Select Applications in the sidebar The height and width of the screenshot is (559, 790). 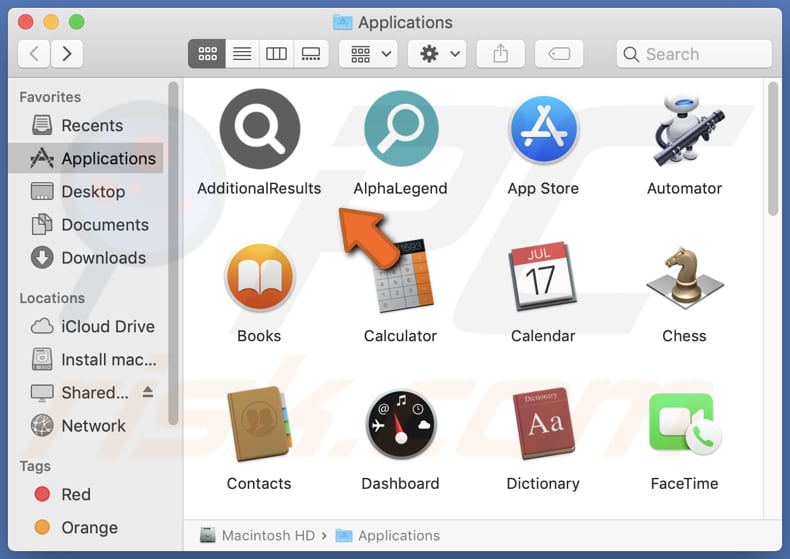[86, 159]
